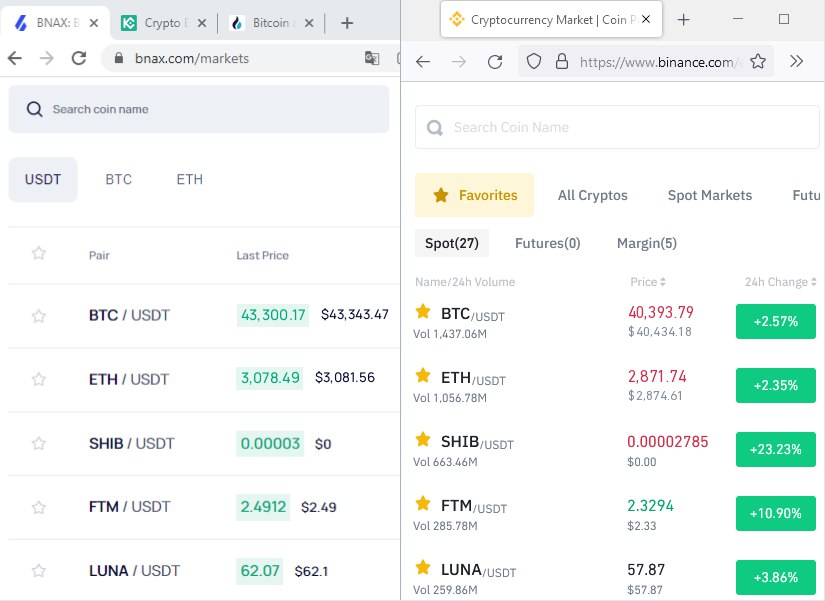Viewport: 825px width, 601px height.
Task: Focus the Search Coin Name field on Binance
Action: (x=617, y=127)
